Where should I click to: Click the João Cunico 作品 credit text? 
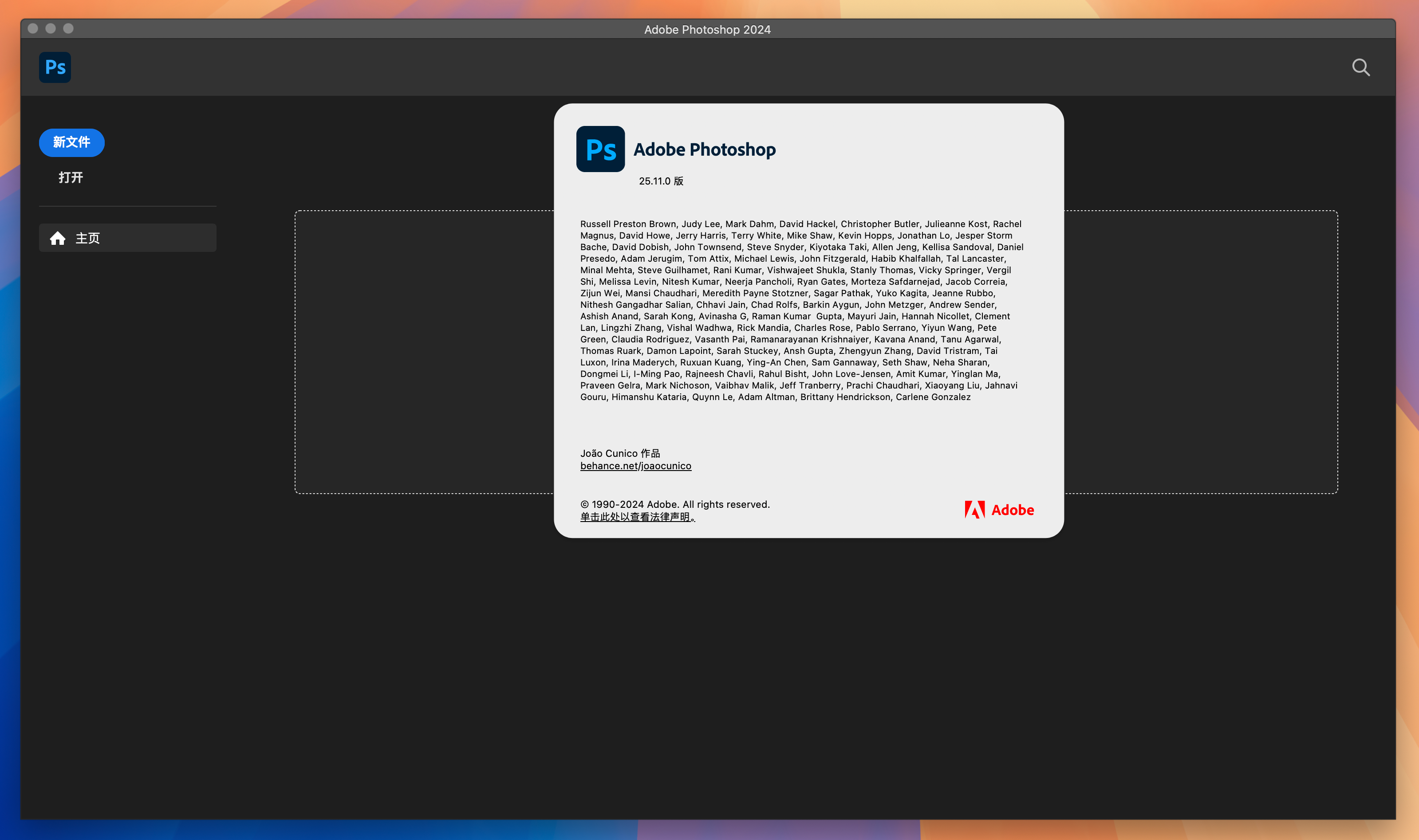[x=620, y=453]
